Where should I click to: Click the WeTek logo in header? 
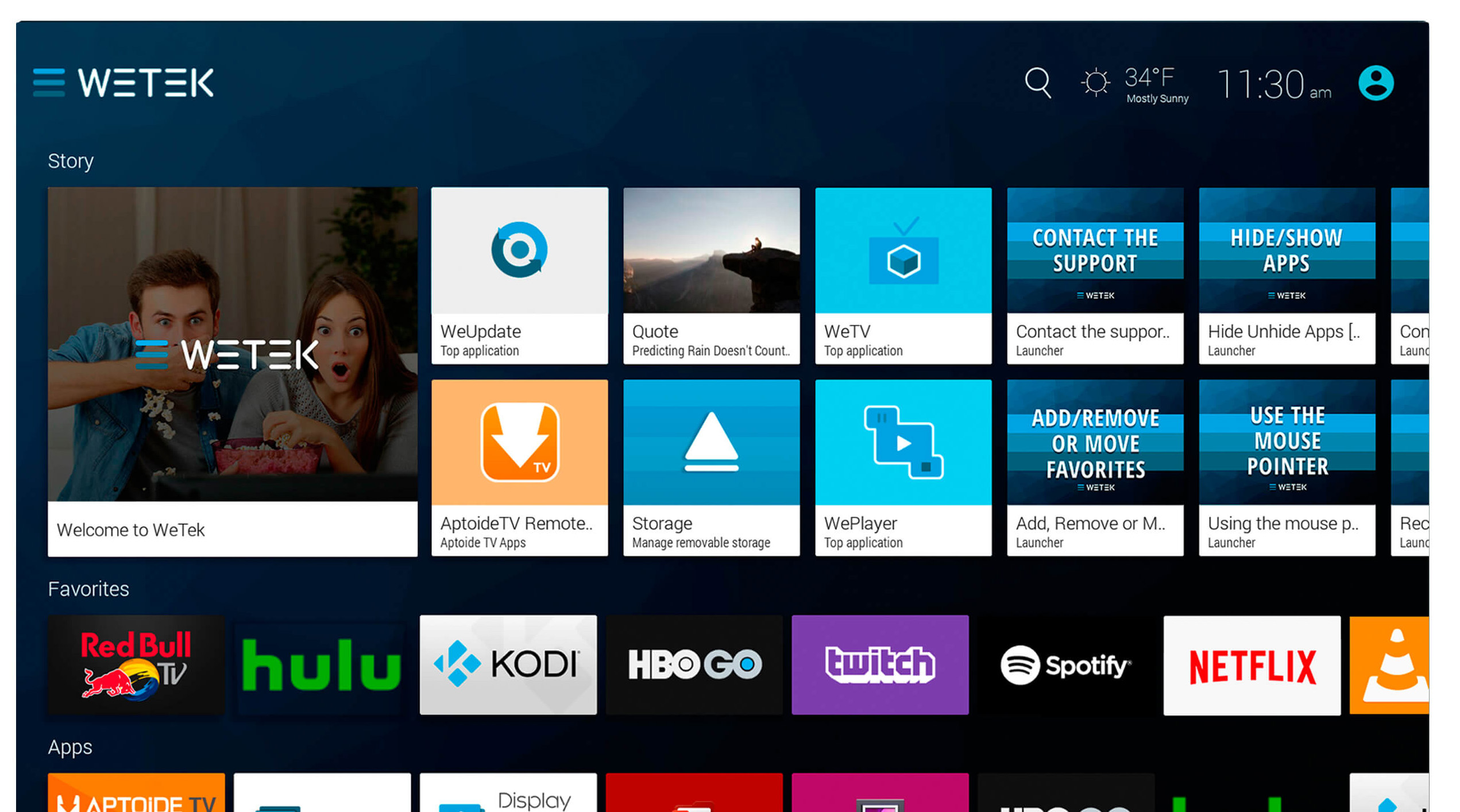click(146, 83)
